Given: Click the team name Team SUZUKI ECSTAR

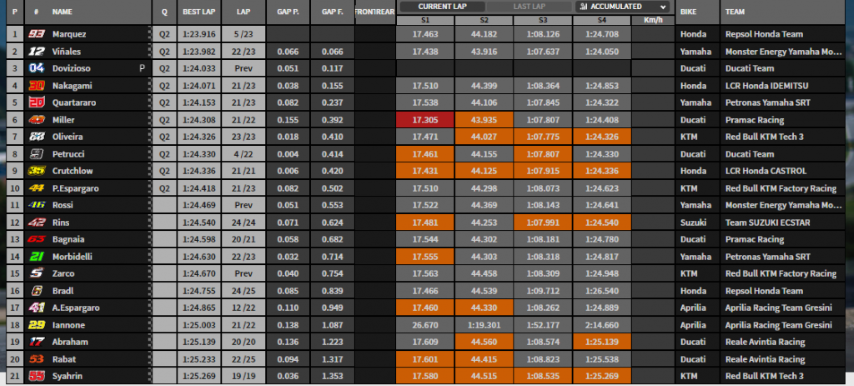Looking at the screenshot, I should click(768, 223).
